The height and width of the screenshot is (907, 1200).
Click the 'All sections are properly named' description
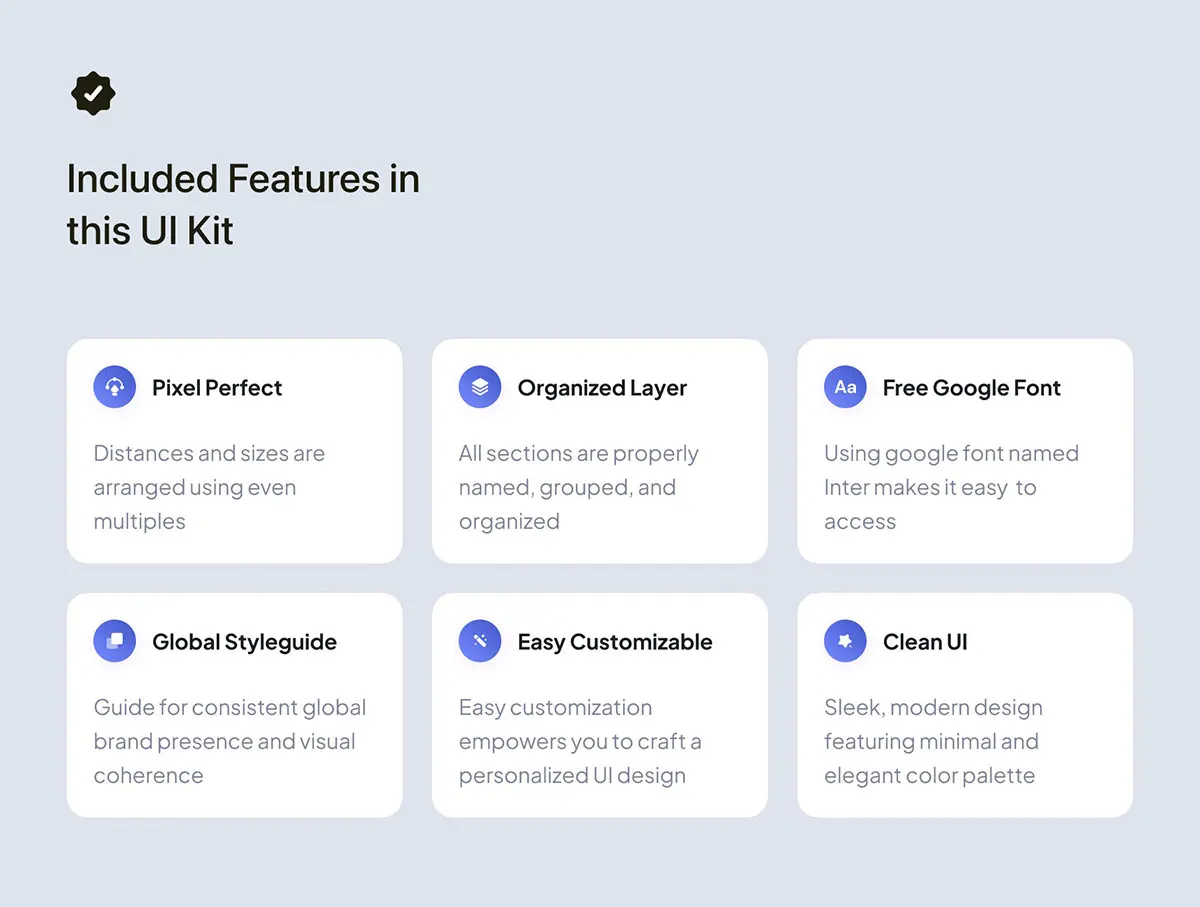tap(578, 487)
